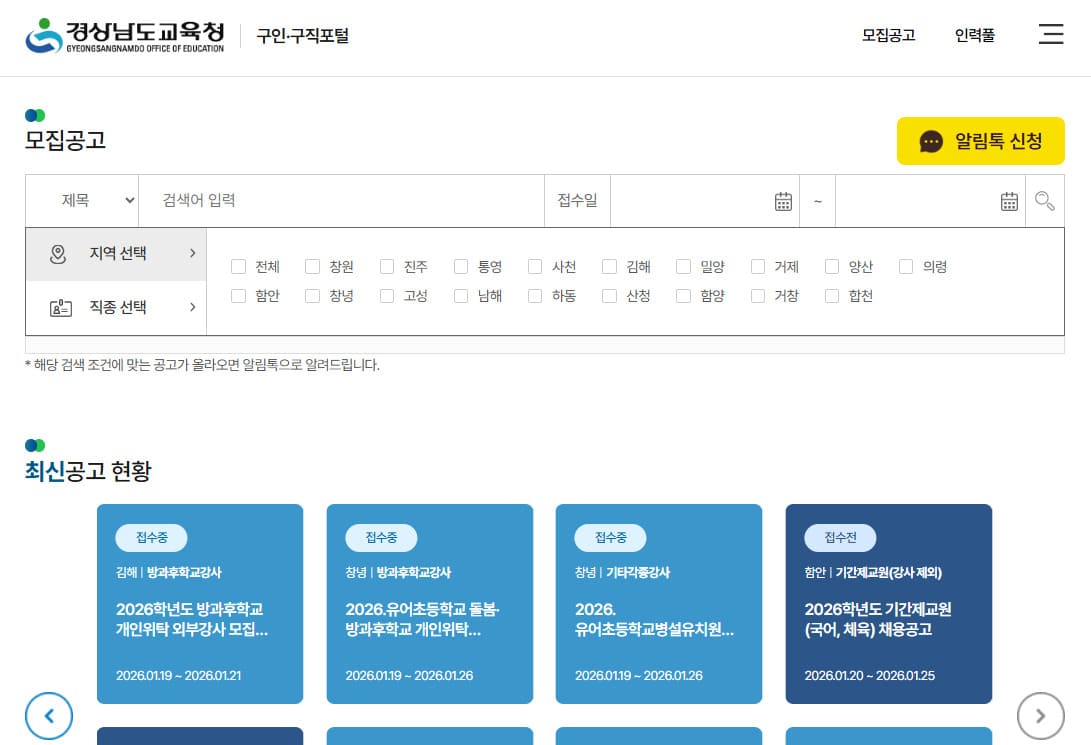The image size is (1091, 745).
Task: Click the right carousel arrow for more postings
Action: pos(1041,716)
